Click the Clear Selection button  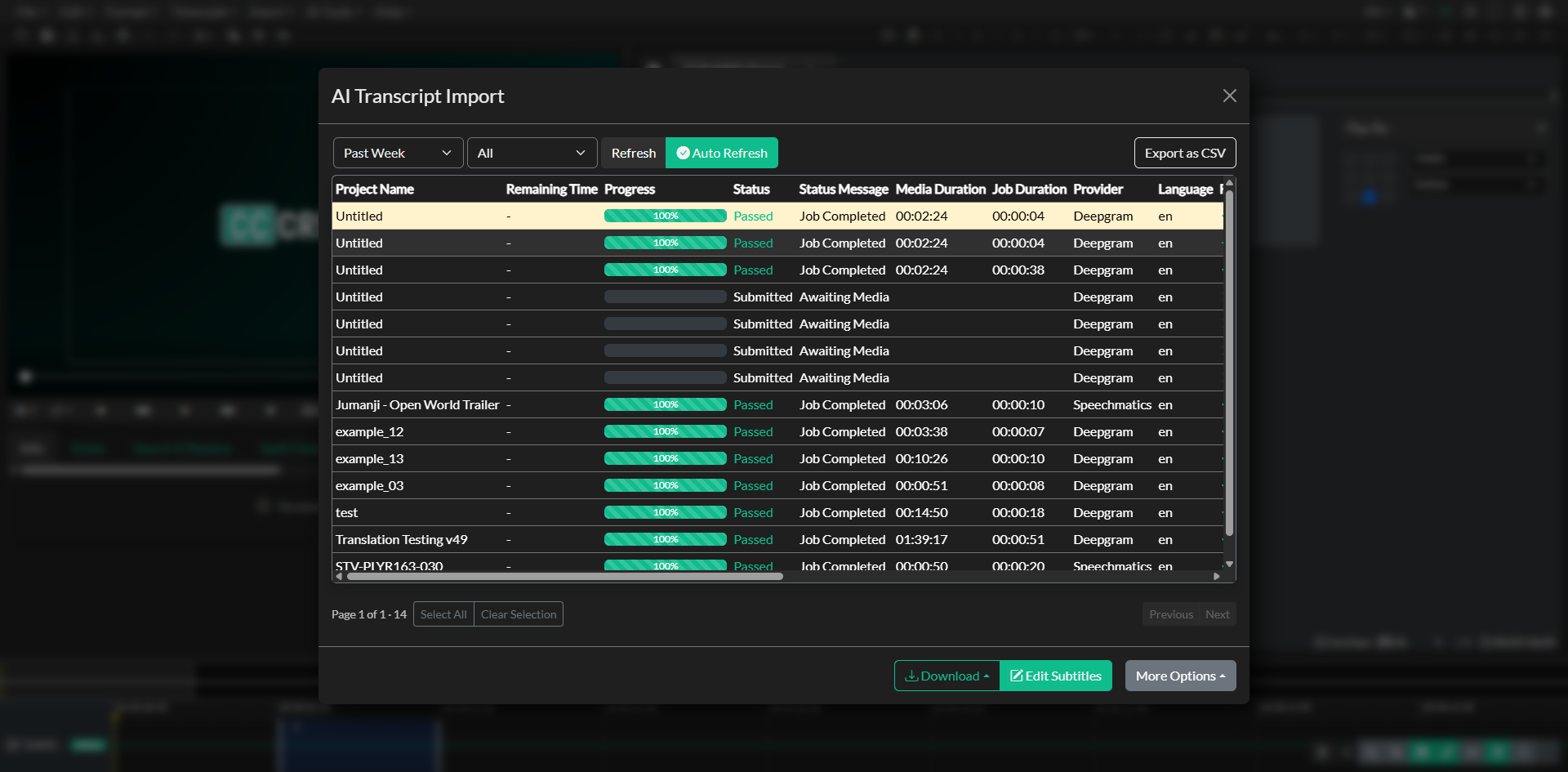click(x=519, y=614)
